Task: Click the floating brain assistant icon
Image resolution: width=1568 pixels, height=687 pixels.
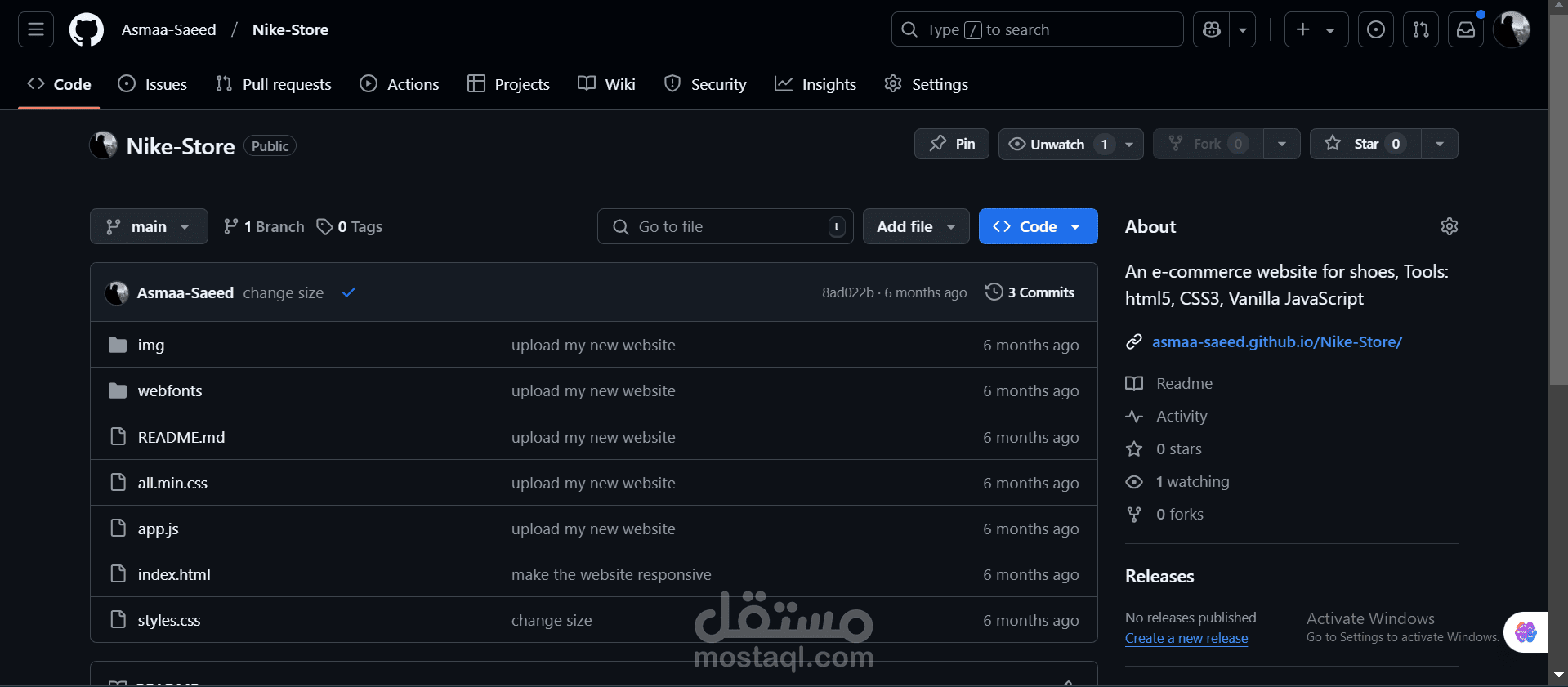Action: 1526,631
